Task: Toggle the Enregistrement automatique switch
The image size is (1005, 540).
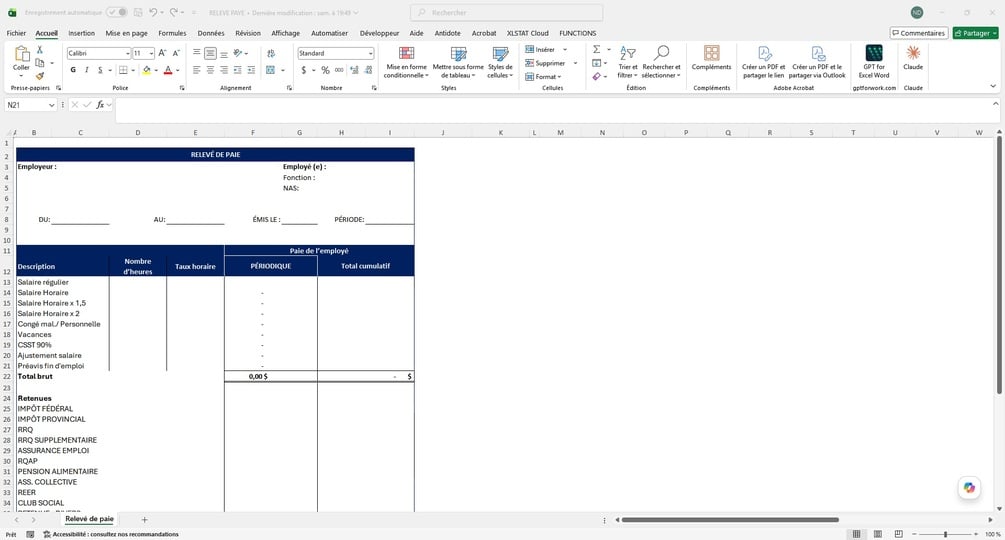Action: tap(116, 12)
